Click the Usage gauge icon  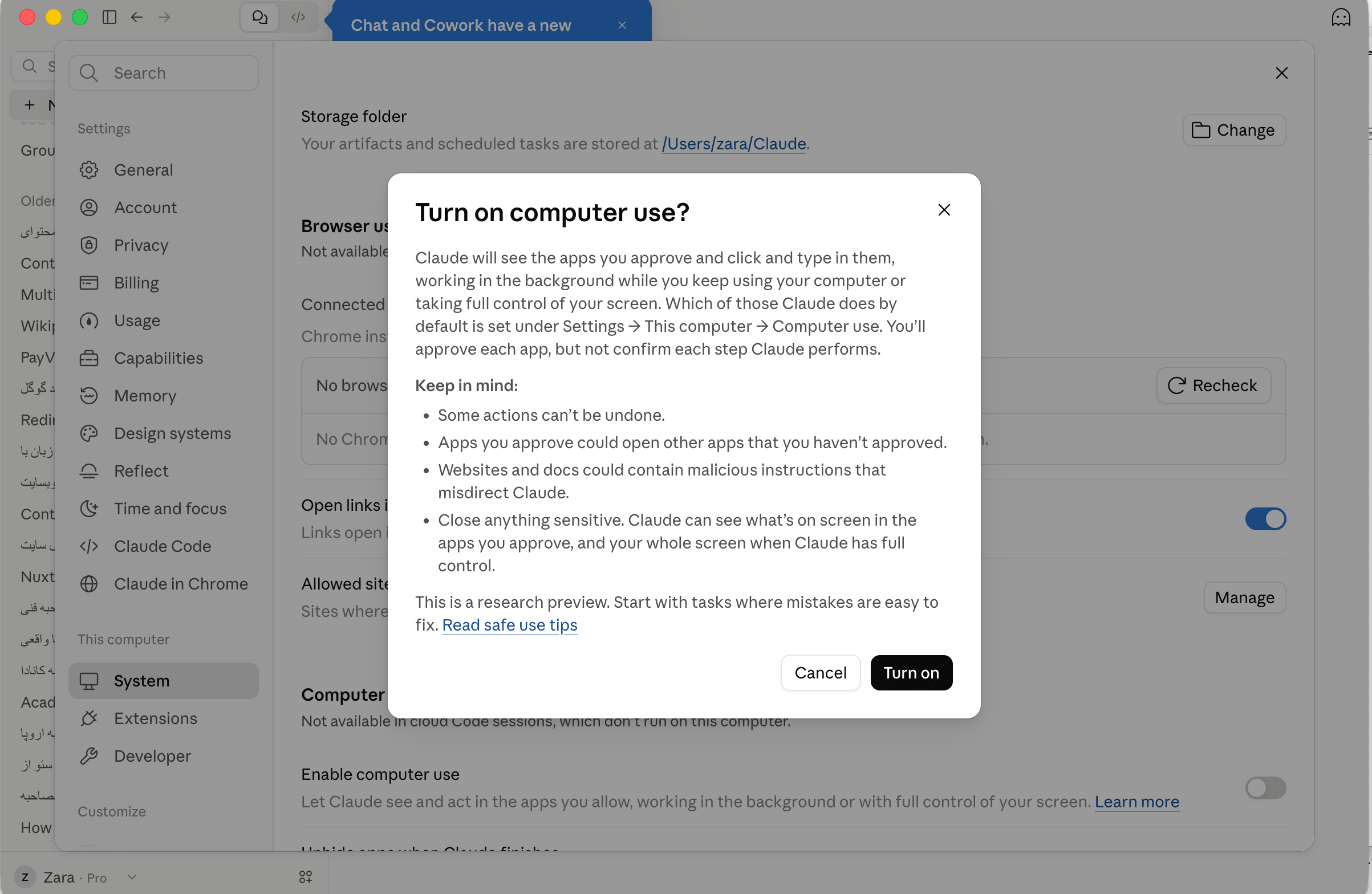[89, 320]
